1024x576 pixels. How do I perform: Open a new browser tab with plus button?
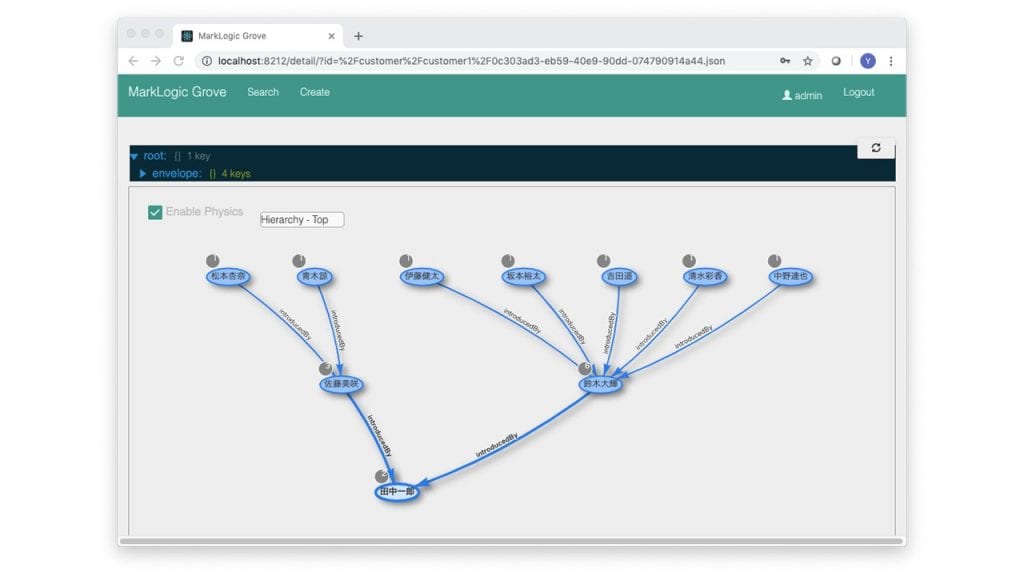[x=358, y=36]
